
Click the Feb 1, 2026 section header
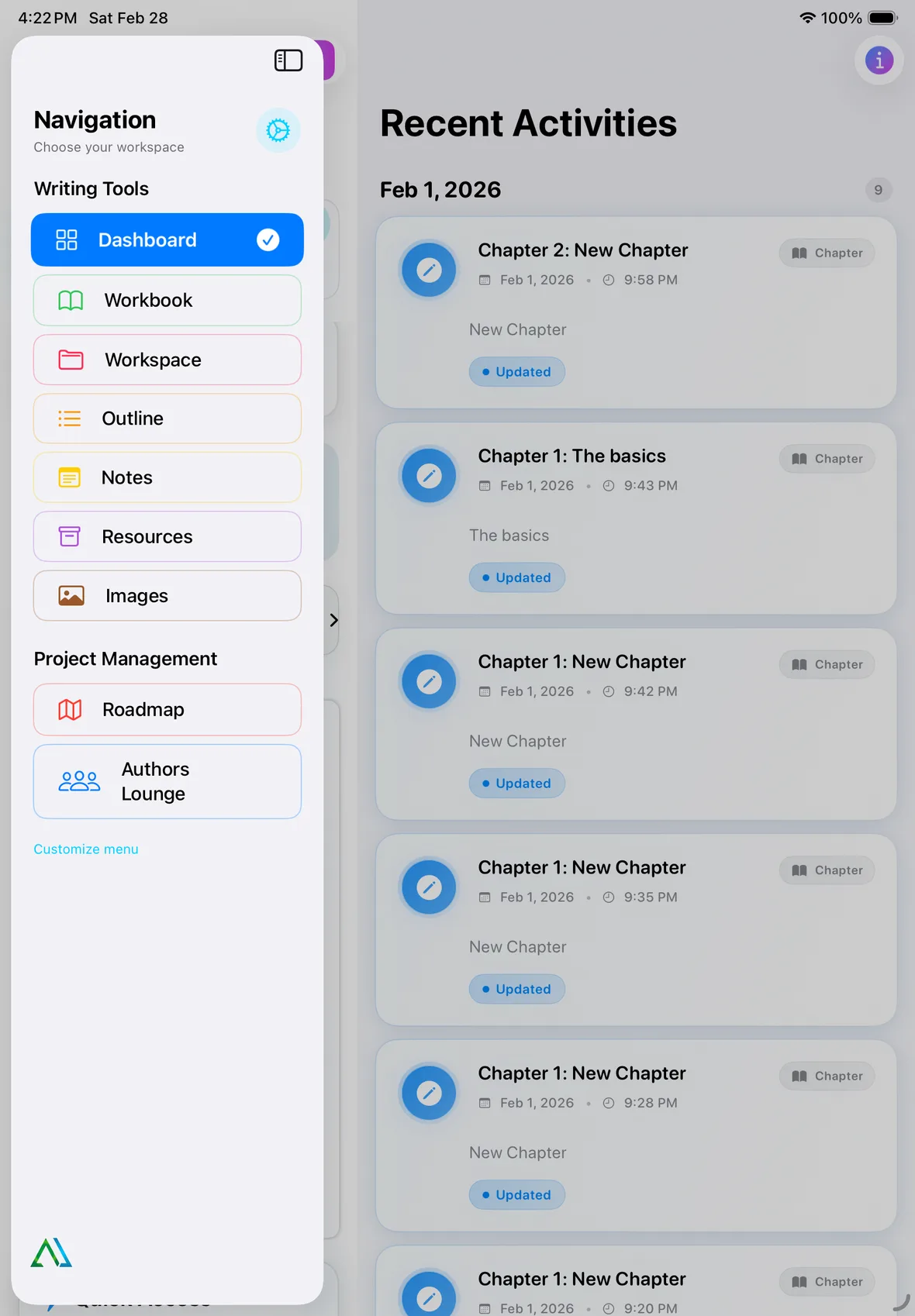pos(440,190)
